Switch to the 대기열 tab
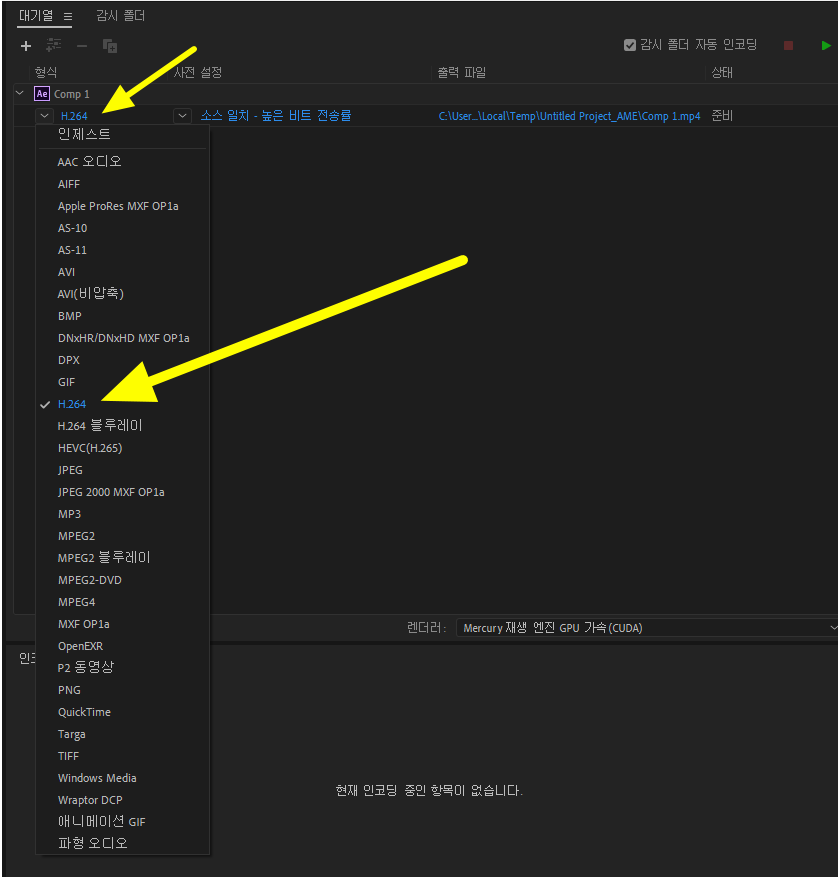Image resolution: width=838 pixels, height=877 pixels. tap(36, 16)
